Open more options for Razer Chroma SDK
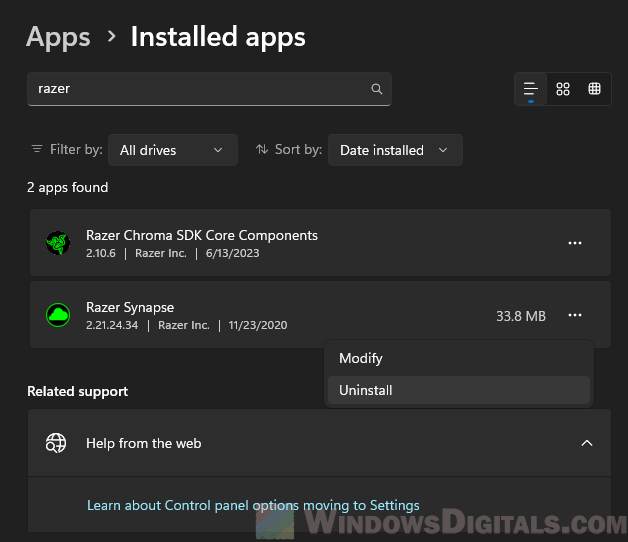628x542 pixels. (x=575, y=243)
